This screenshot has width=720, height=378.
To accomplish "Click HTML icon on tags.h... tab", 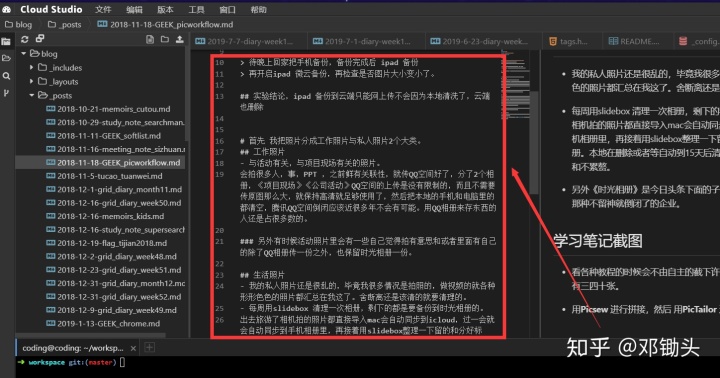I will pyautogui.click(x=553, y=41).
